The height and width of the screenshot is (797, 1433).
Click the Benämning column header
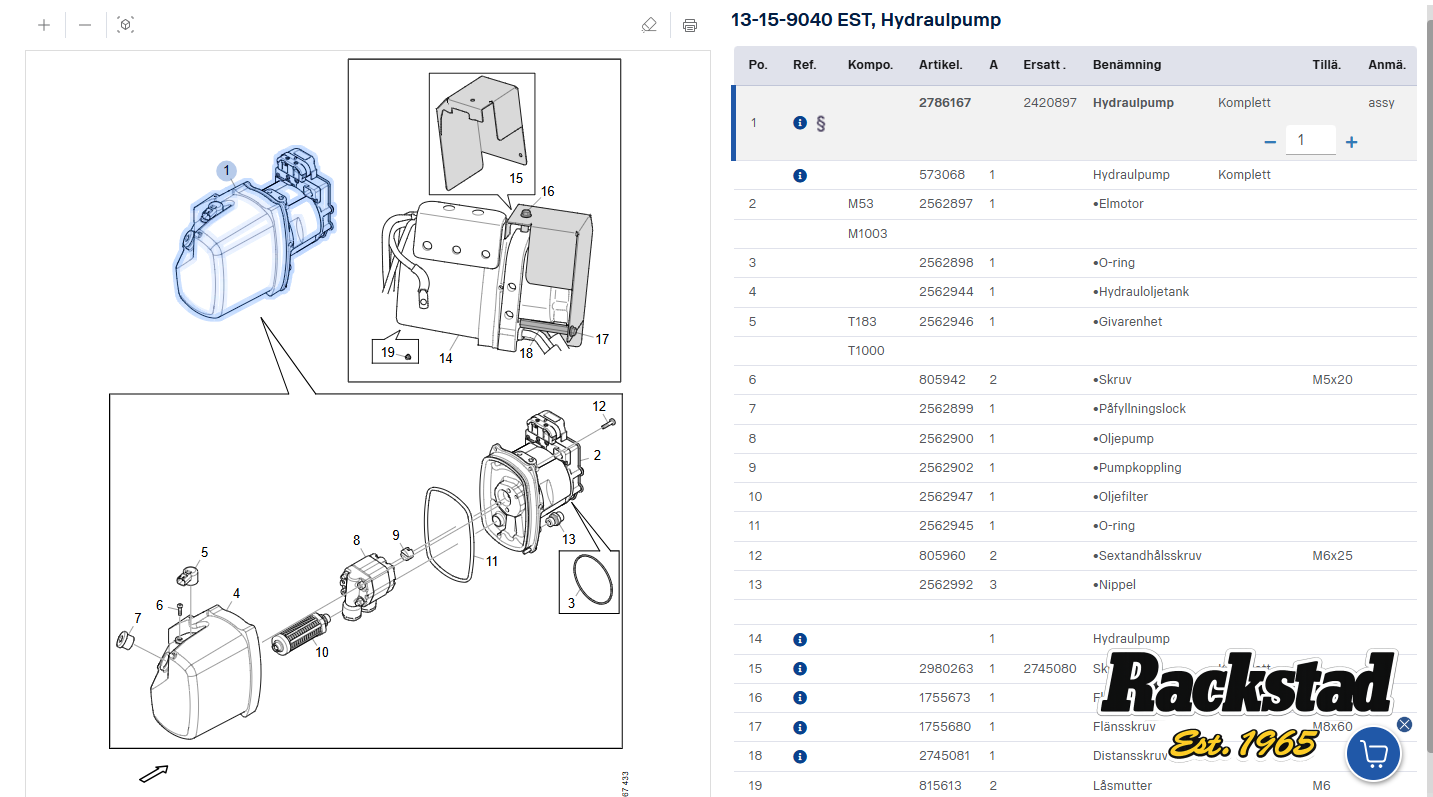click(1127, 65)
